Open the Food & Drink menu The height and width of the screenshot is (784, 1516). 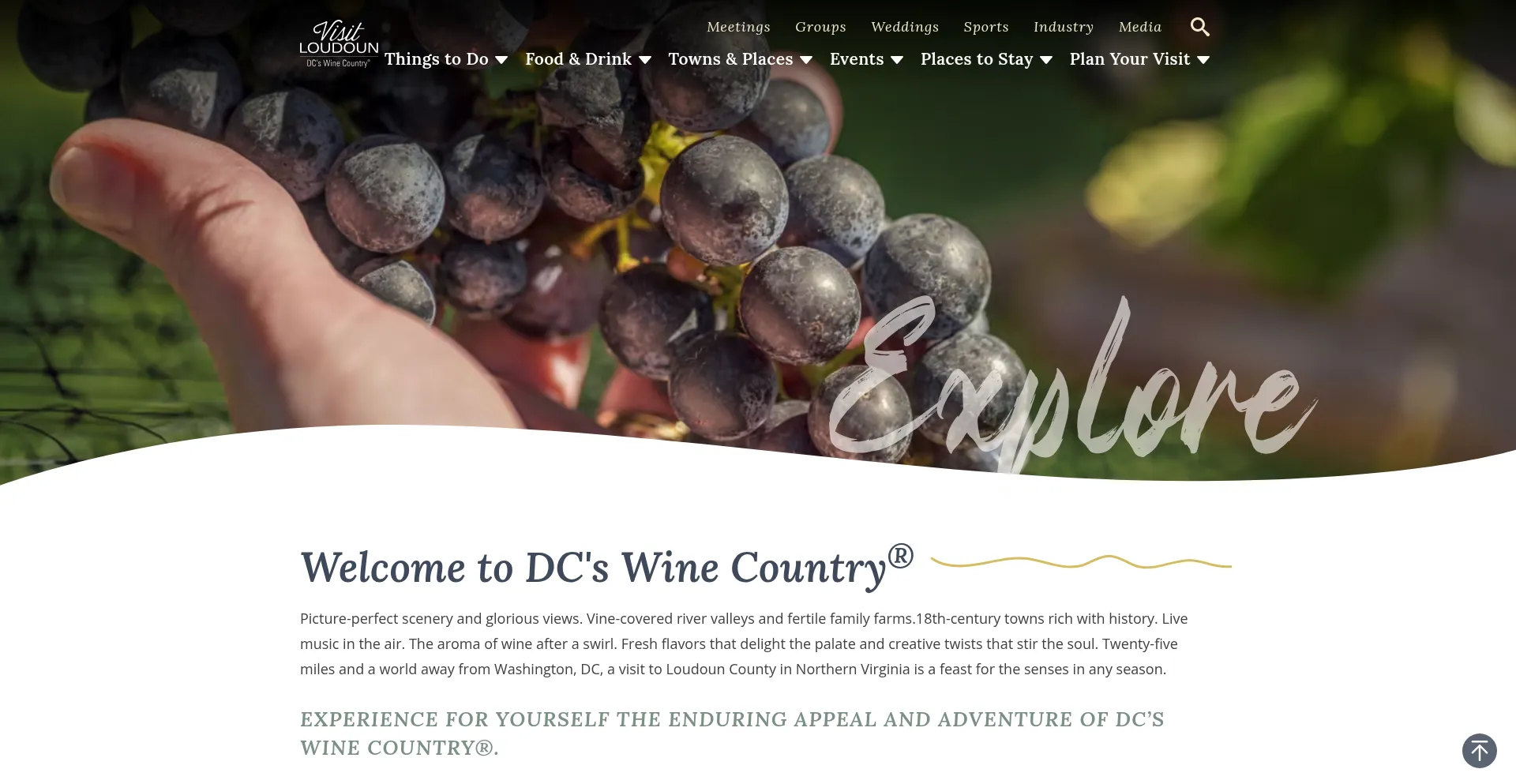coord(578,59)
